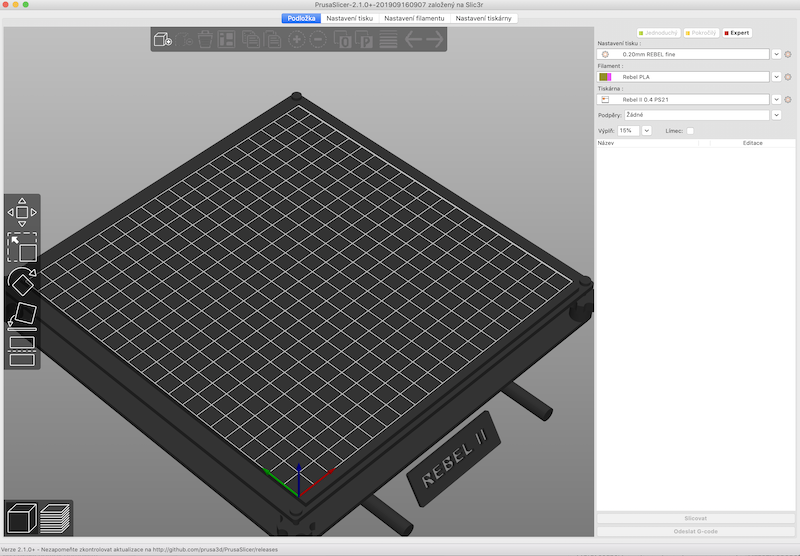
Task: Enable the Límec checkbox
Action: (690, 131)
